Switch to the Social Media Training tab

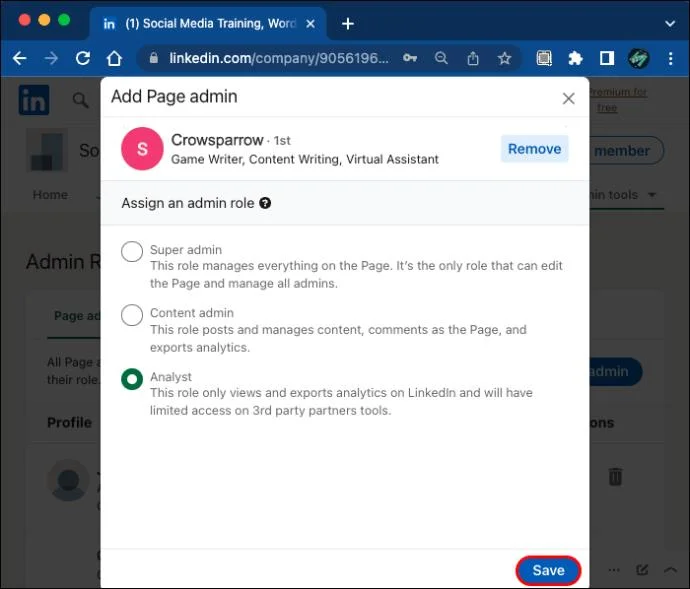[x=208, y=23]
